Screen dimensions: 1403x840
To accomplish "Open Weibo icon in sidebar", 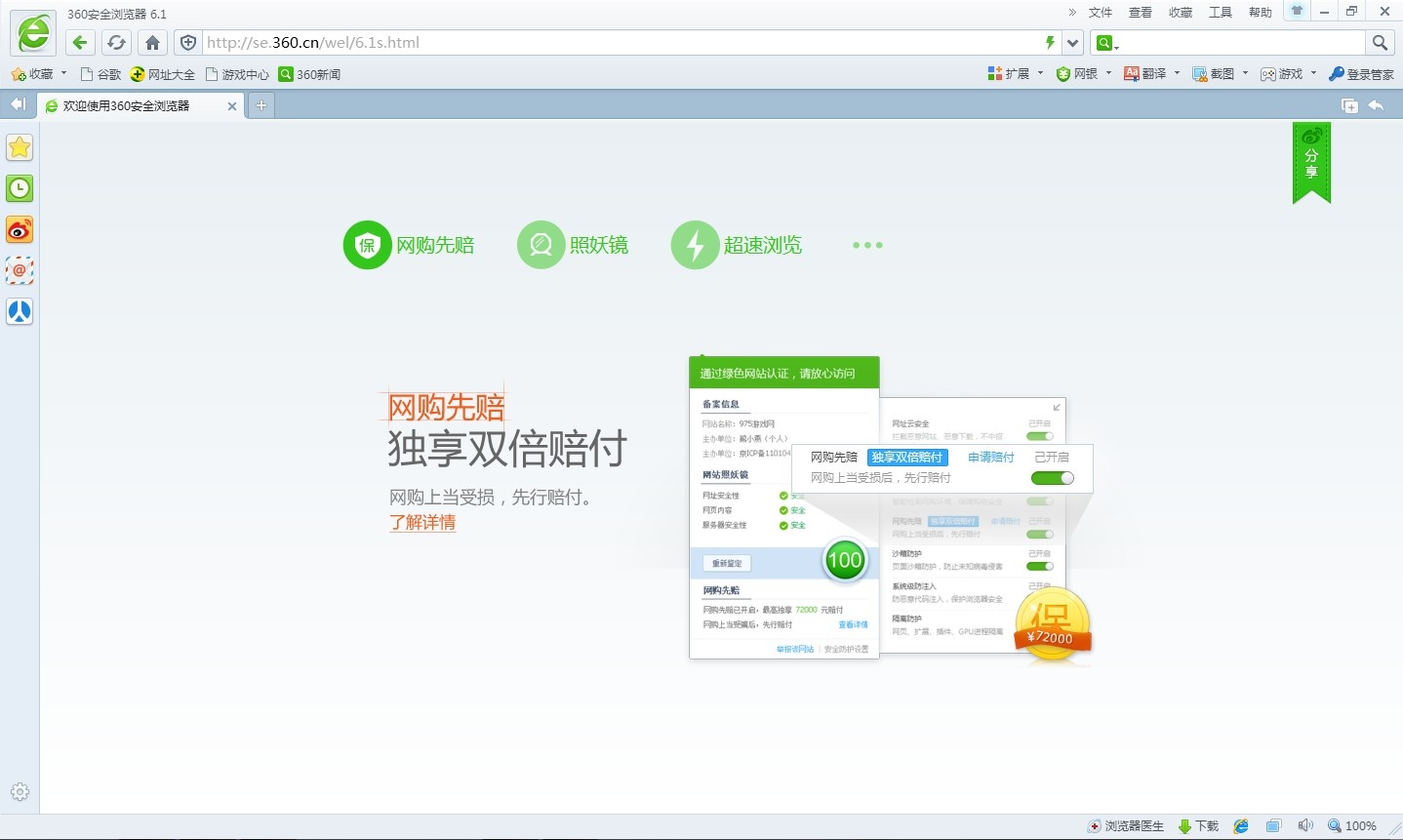I will tap(20, 229).
